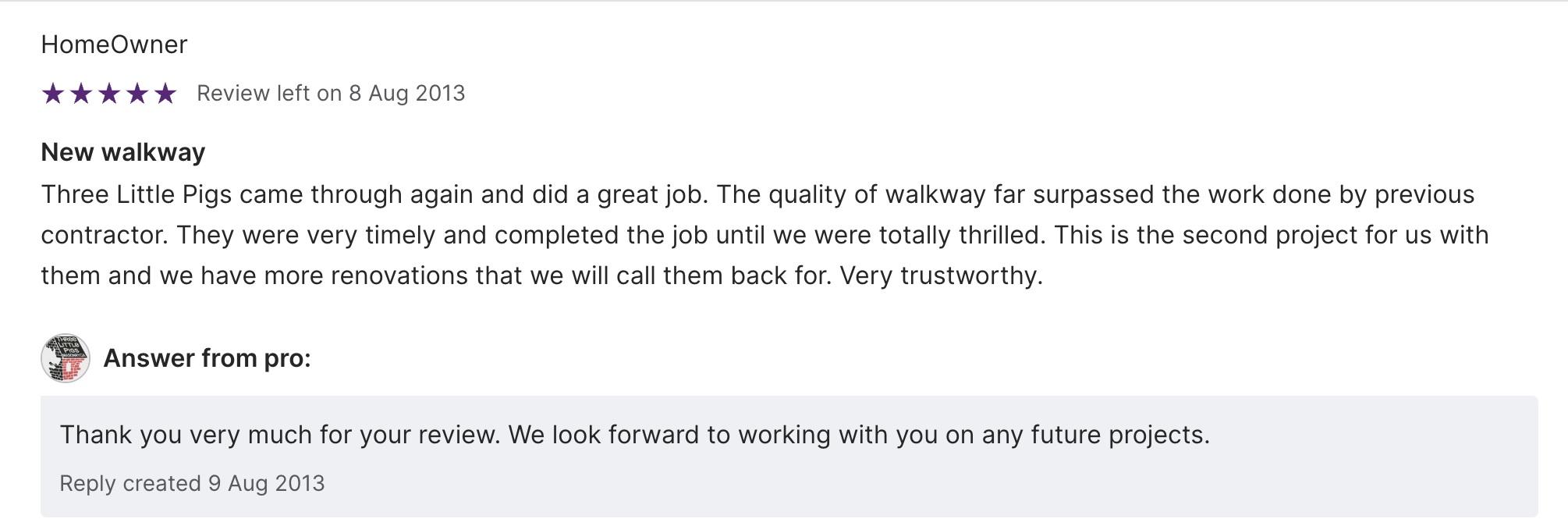Open the Three Little Pigs pro avatar
The height and width of the screenshot is (526, 1568).
click(x=66, y=358)
